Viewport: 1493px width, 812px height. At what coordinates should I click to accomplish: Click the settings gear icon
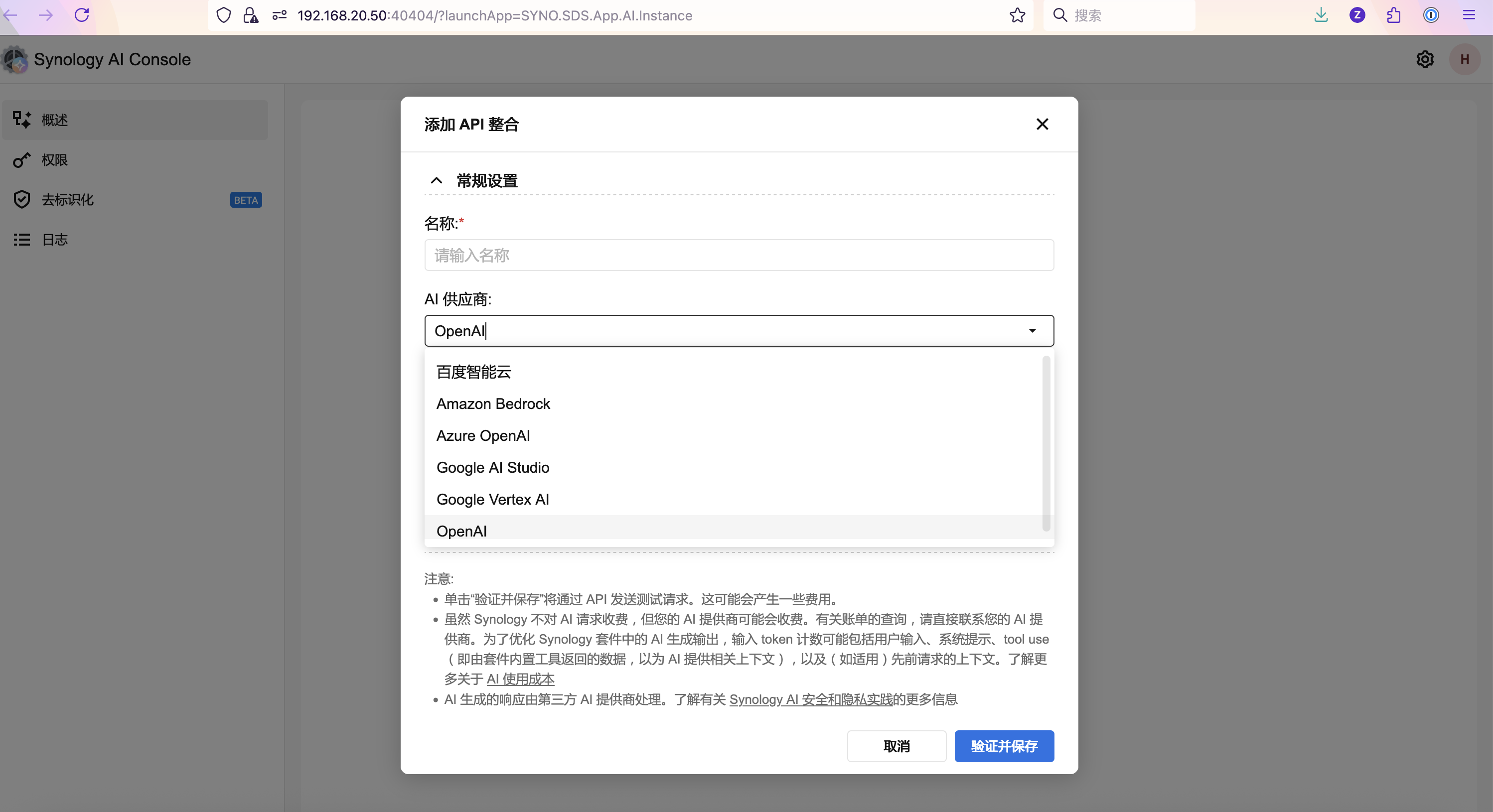(x=1425, y=59)
